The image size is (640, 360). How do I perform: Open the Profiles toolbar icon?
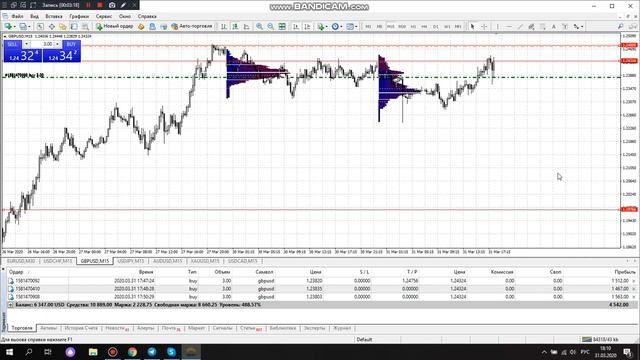point(23,27)
